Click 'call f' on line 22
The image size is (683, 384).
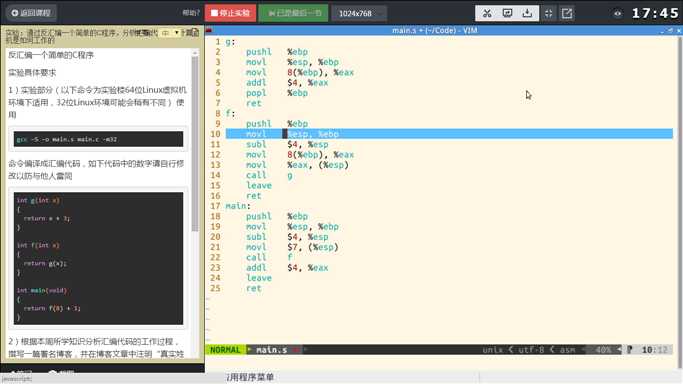point(269,257)
